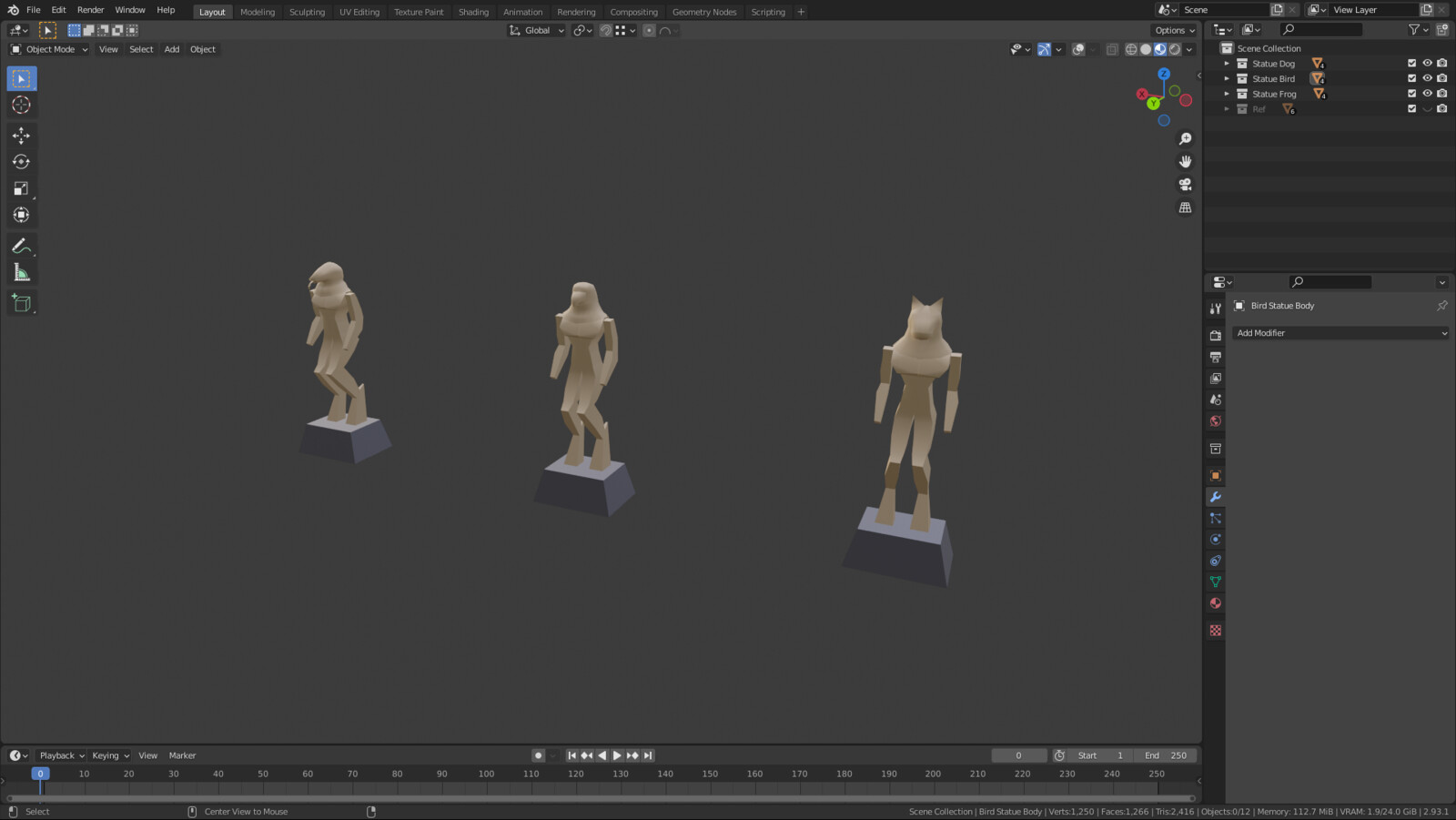
Task: Open the View Layer properties tab
Action: tap(1216, 379)
